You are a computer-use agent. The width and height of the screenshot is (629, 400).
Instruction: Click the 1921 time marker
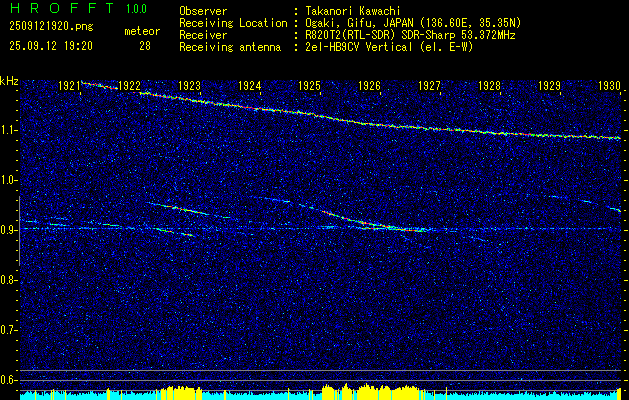69,86
